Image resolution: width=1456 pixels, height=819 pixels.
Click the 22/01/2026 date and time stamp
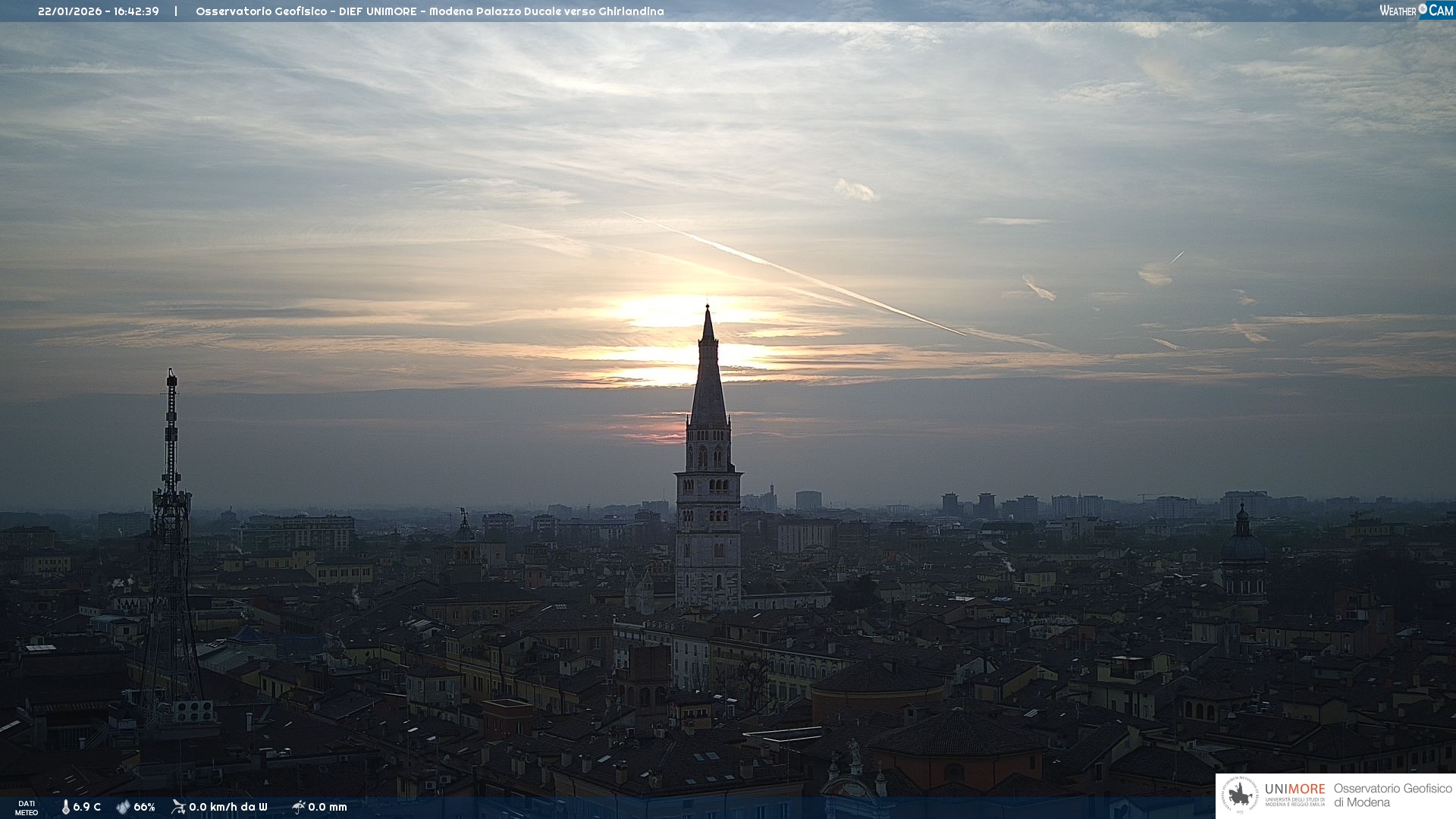[99, 11]
